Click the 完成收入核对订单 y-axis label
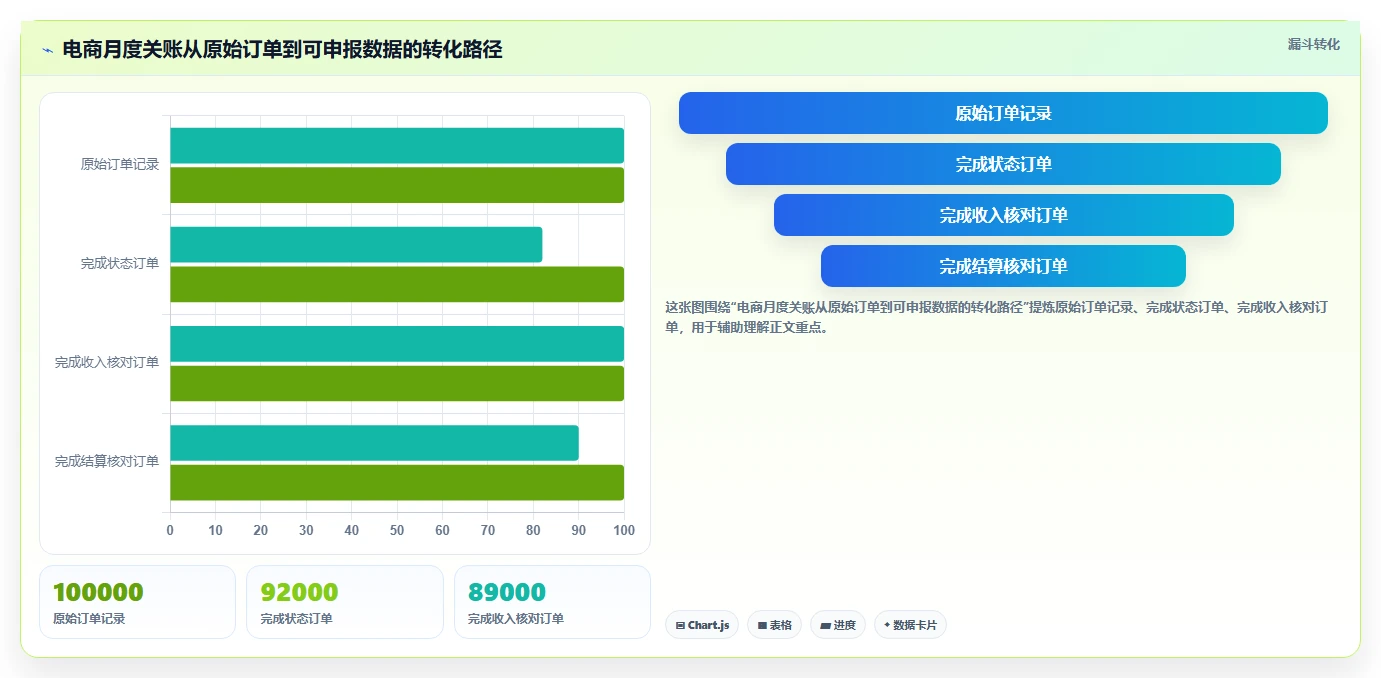1381x678 pixels. 107,362
